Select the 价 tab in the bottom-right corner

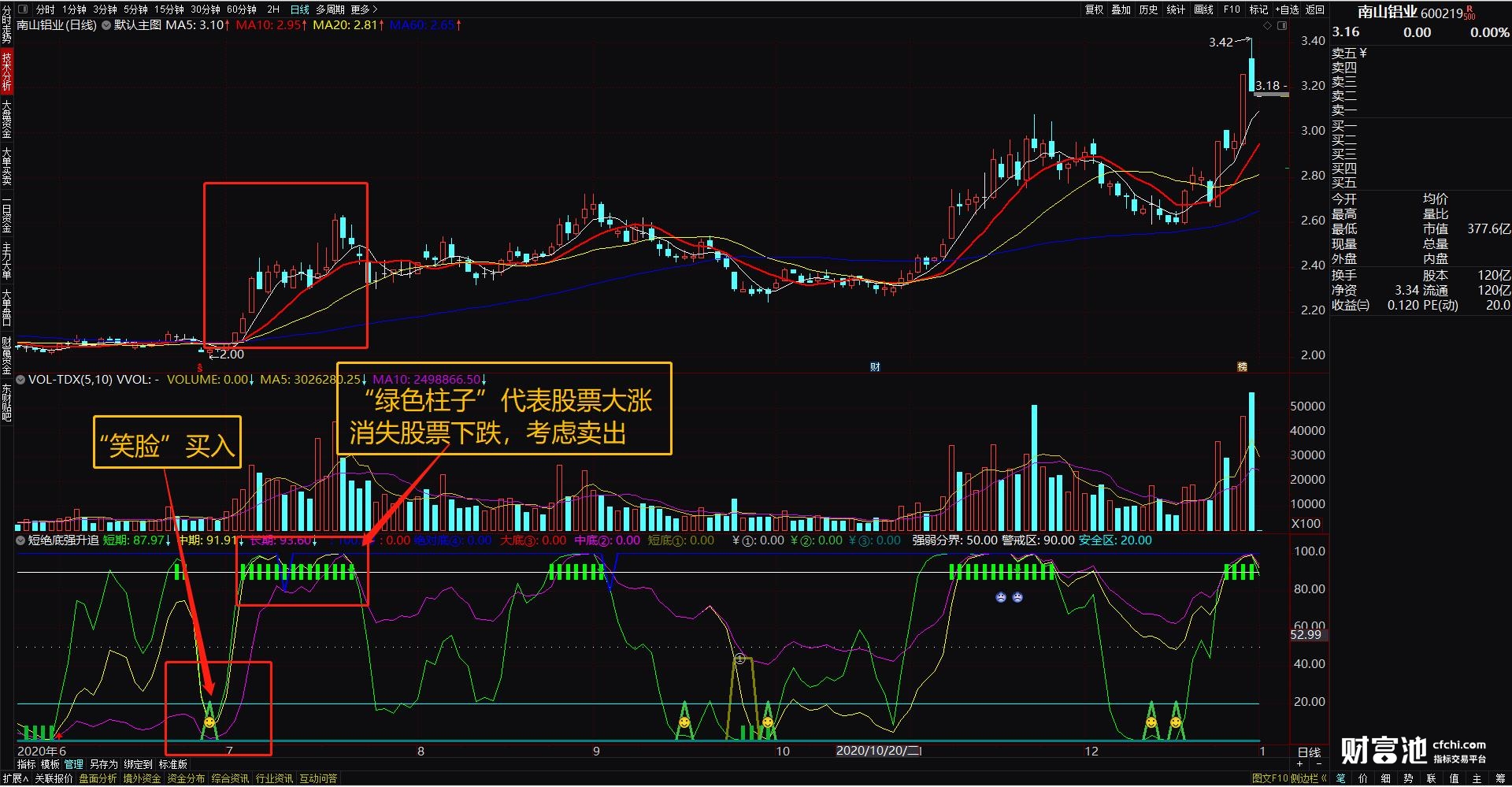tap(1363, 779)
